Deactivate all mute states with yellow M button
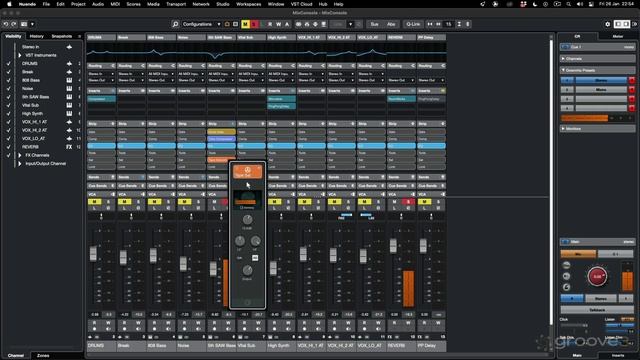The width and height of the screenshot is (640, 360). 245,24
